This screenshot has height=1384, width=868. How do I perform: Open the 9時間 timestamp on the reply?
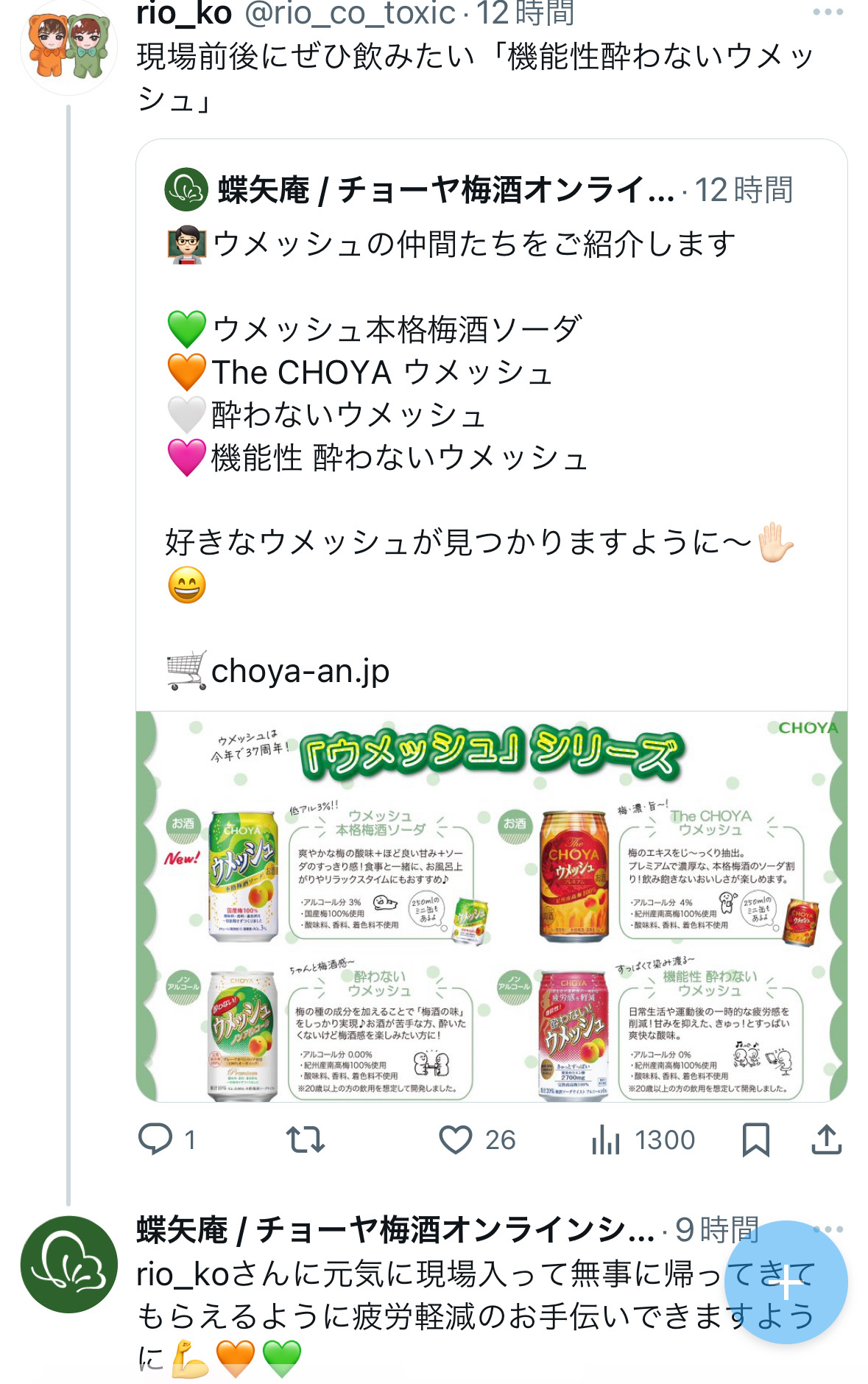717,1229
